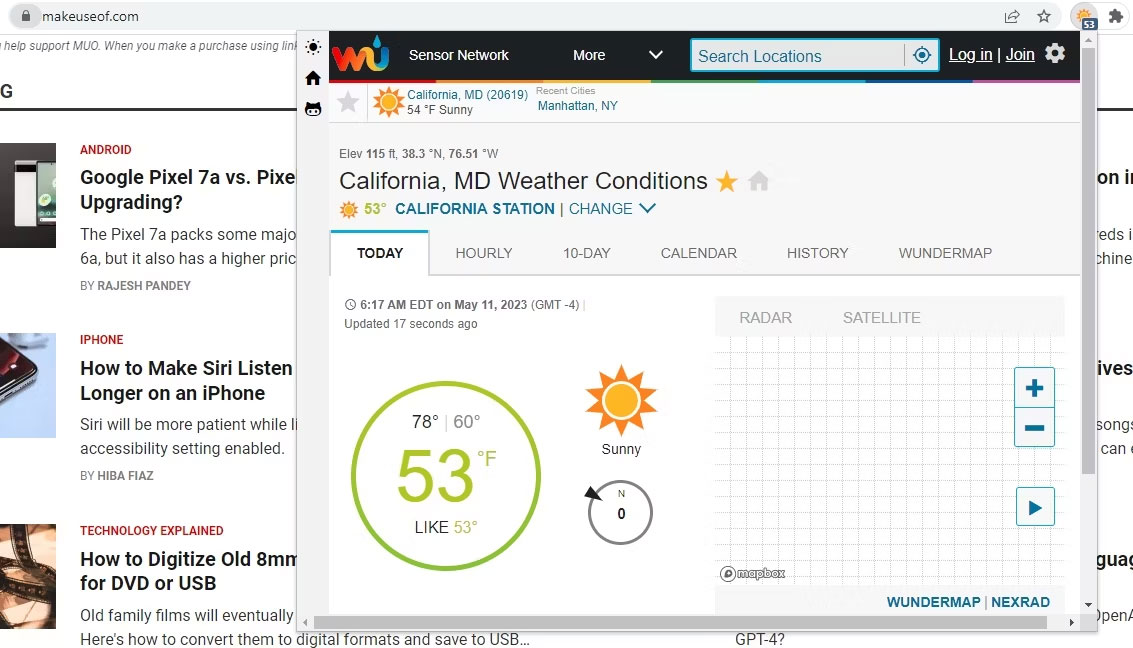Open How to Make Siri Listen article
The width and height of the screenshot is (1133, 648).
pos(186,381)
